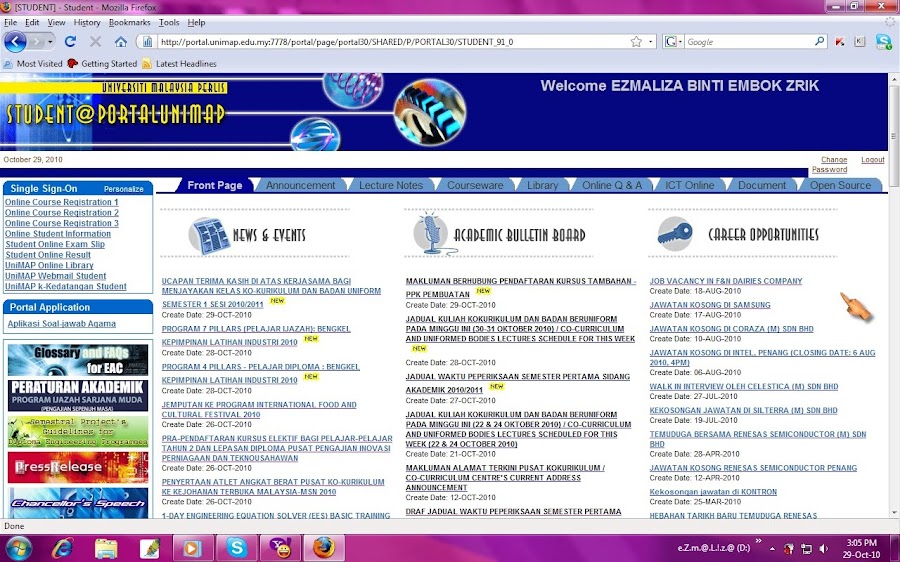Viewport: 900px width, 562px height.
Task: Open the back history dropdown arrow
Action: click(x=50, y=42)
